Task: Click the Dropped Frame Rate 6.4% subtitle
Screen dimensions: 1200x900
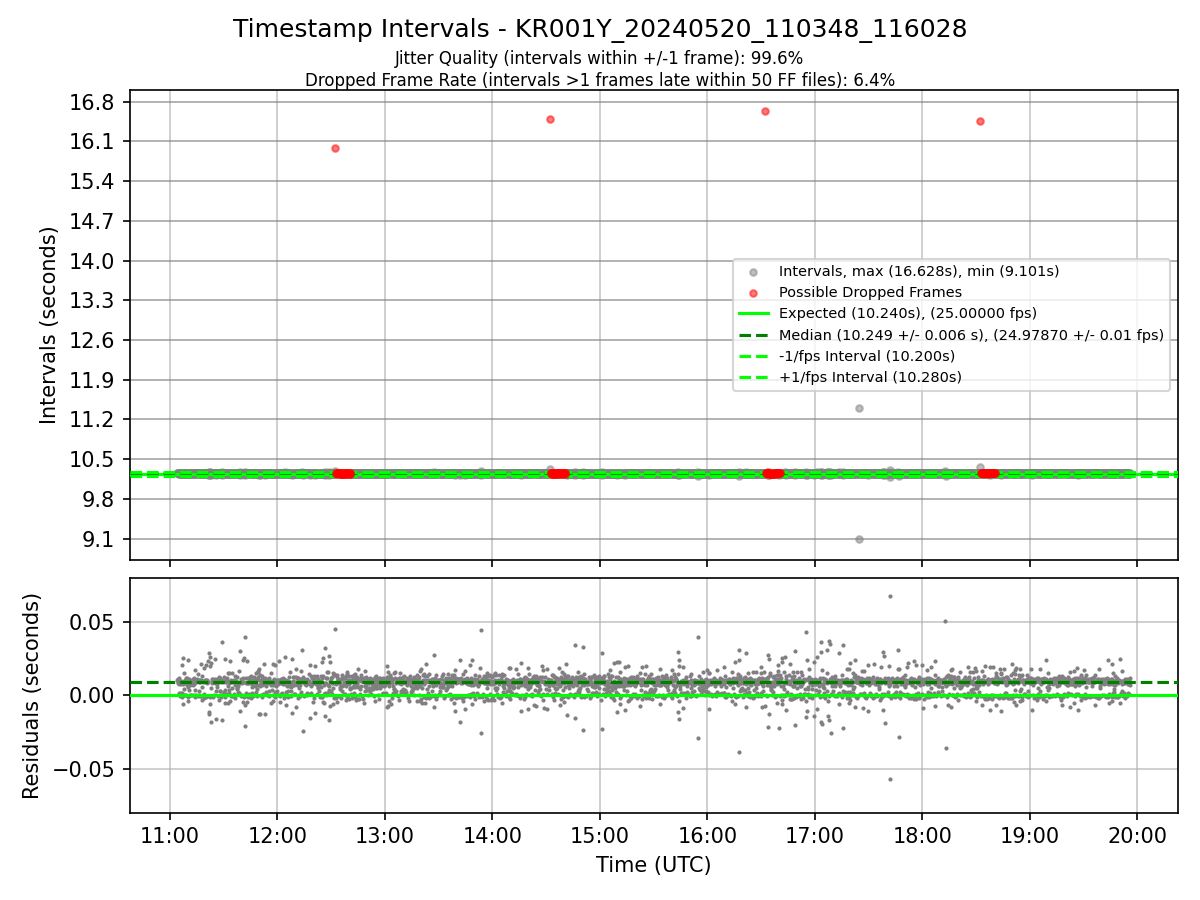Action: point(600,80)
